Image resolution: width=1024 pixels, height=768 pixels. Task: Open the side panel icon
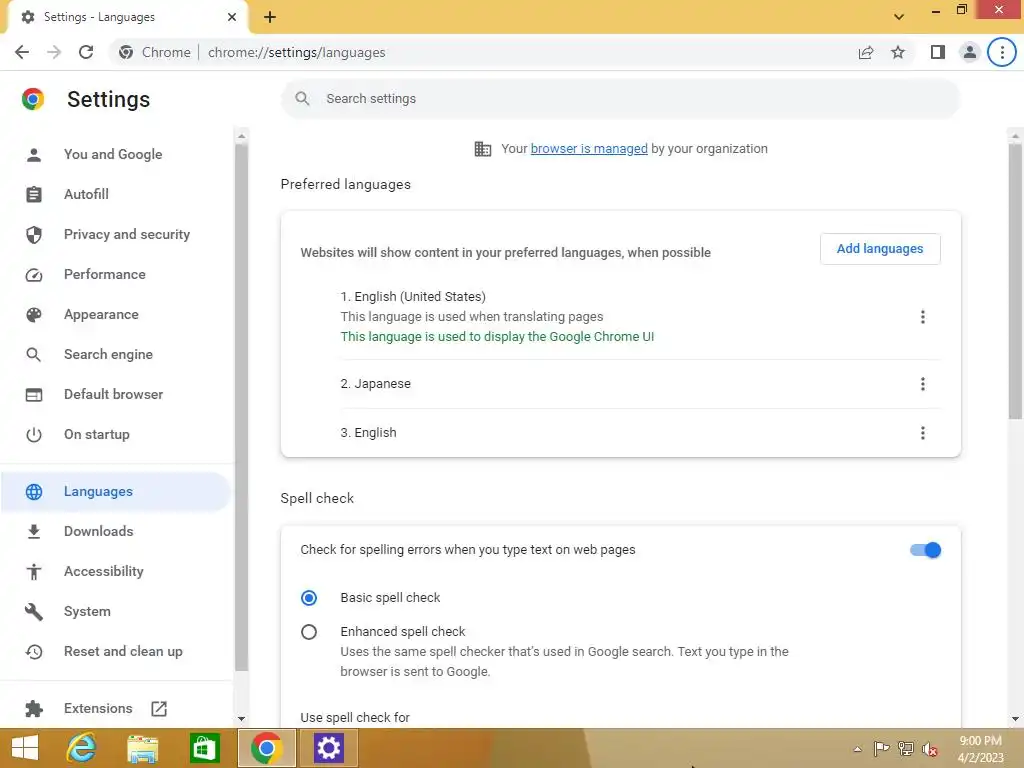[938, 52]
